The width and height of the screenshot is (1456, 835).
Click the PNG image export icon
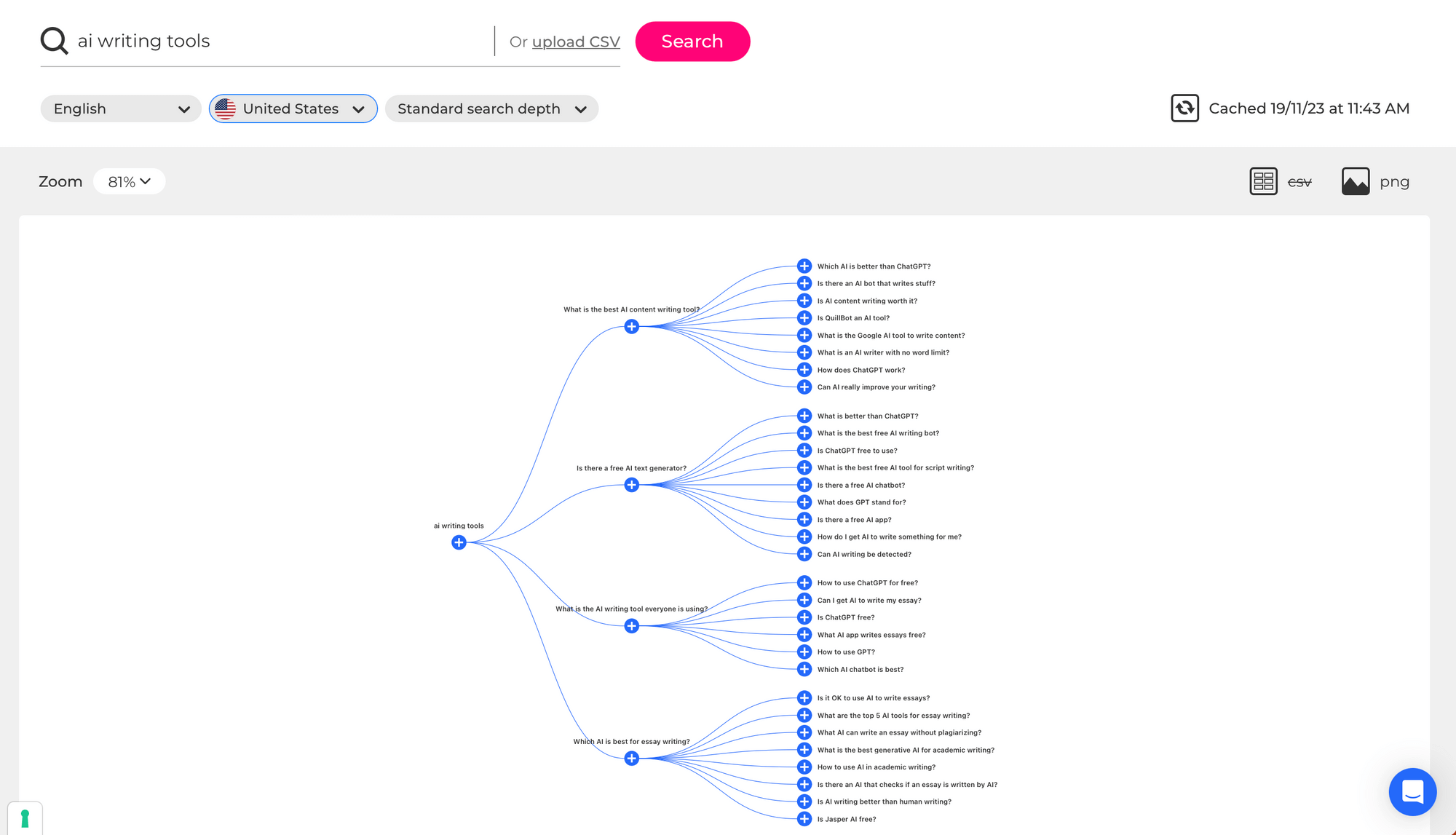[1356, 181]
